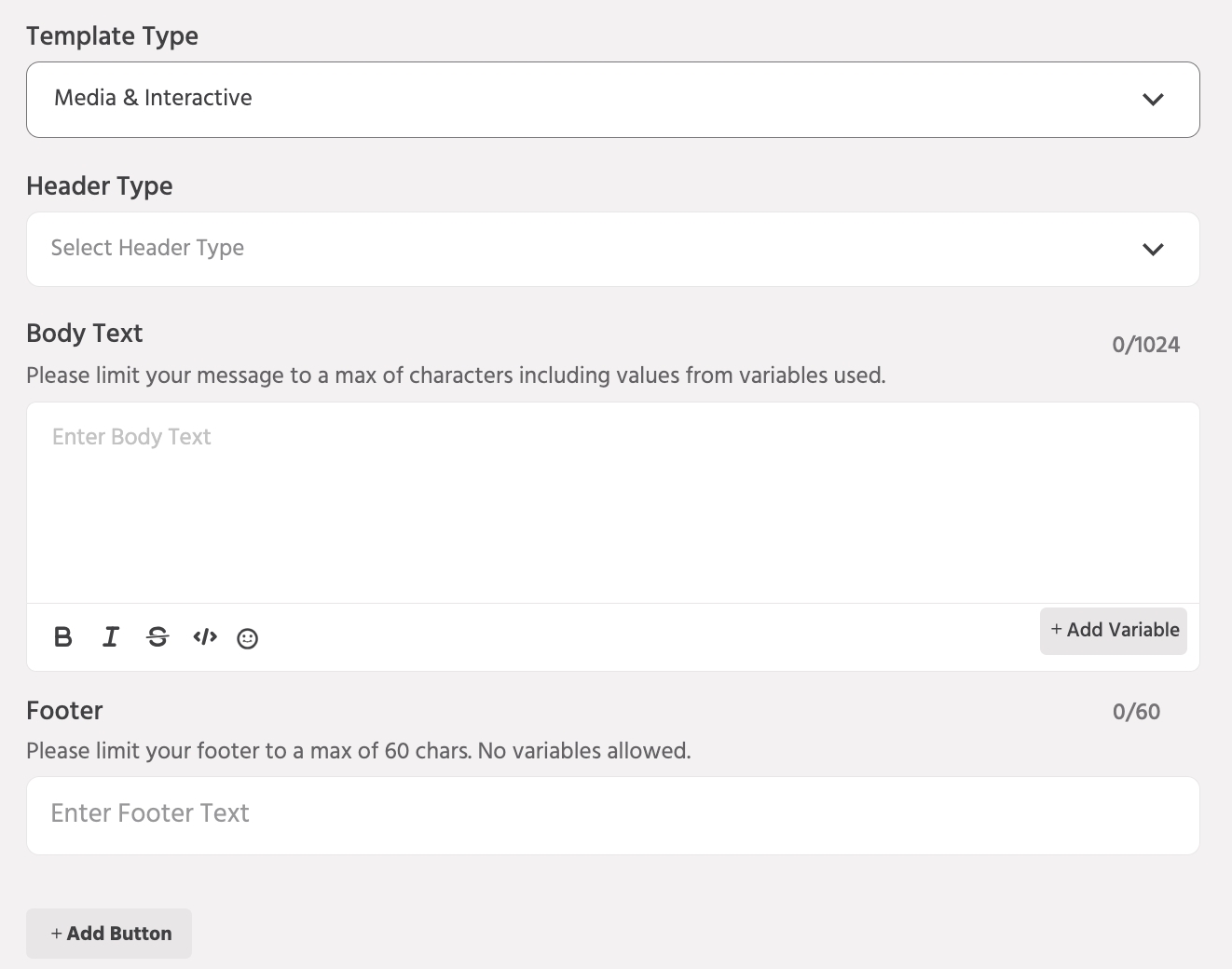Insert code formatting using the code icon
The image size is (1232, 969).
[204, 637]
